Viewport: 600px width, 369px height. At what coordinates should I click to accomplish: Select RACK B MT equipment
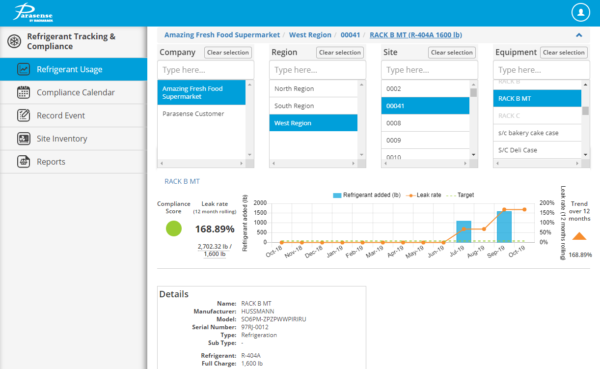click(537, 98)
